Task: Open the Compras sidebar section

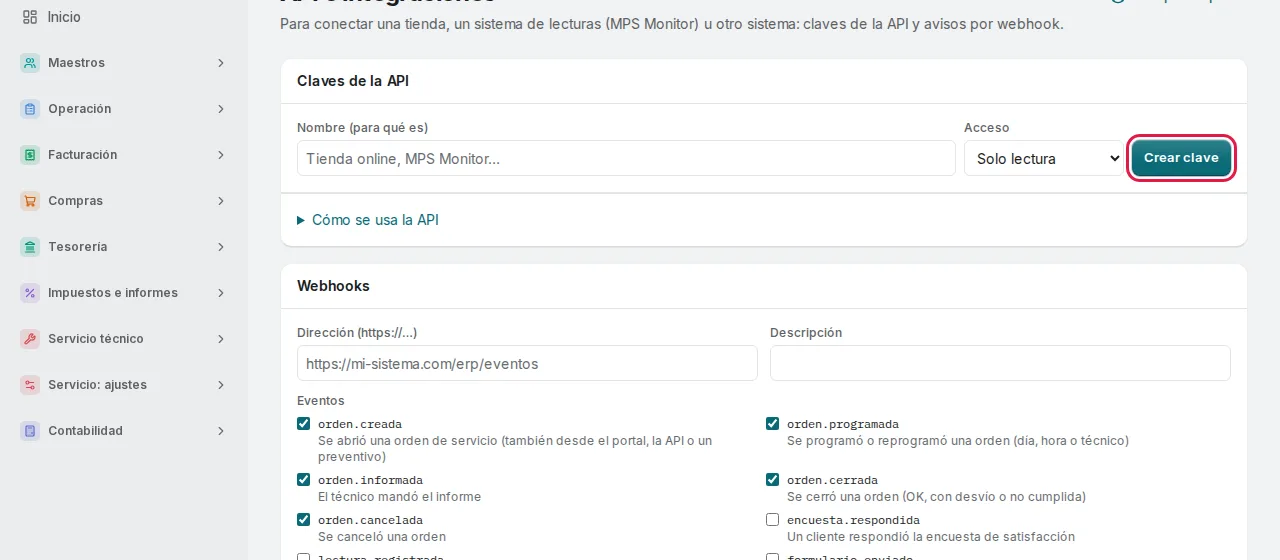Action: click(124, 201)
